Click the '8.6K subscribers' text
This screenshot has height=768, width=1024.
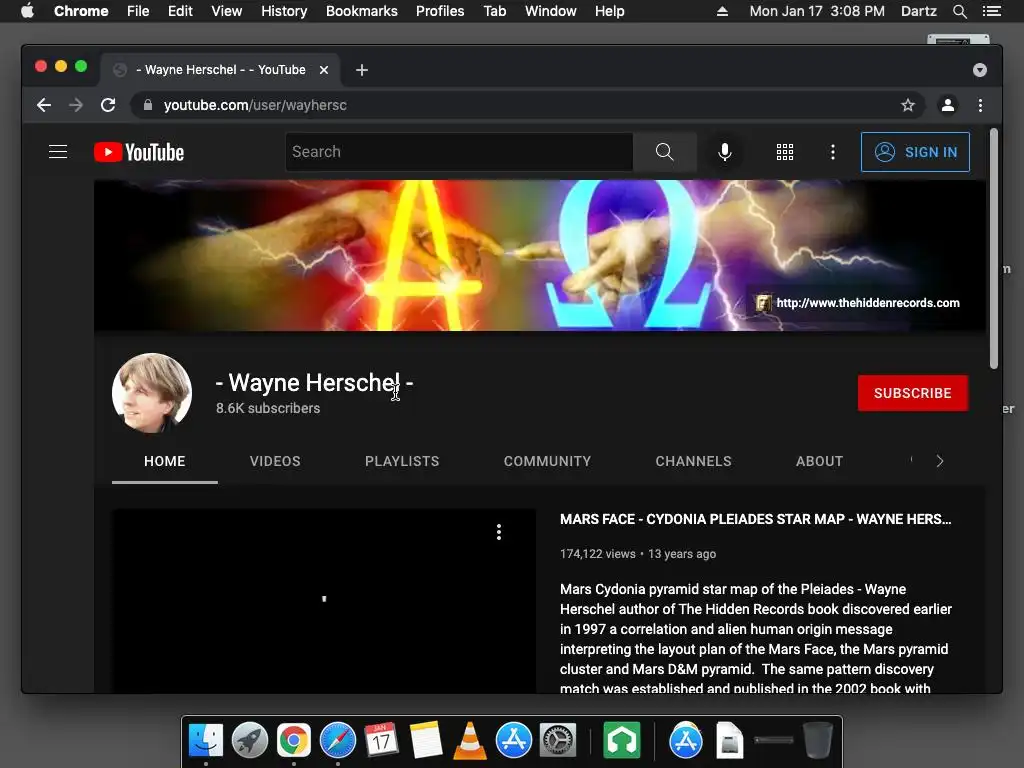tap(268, 408)
